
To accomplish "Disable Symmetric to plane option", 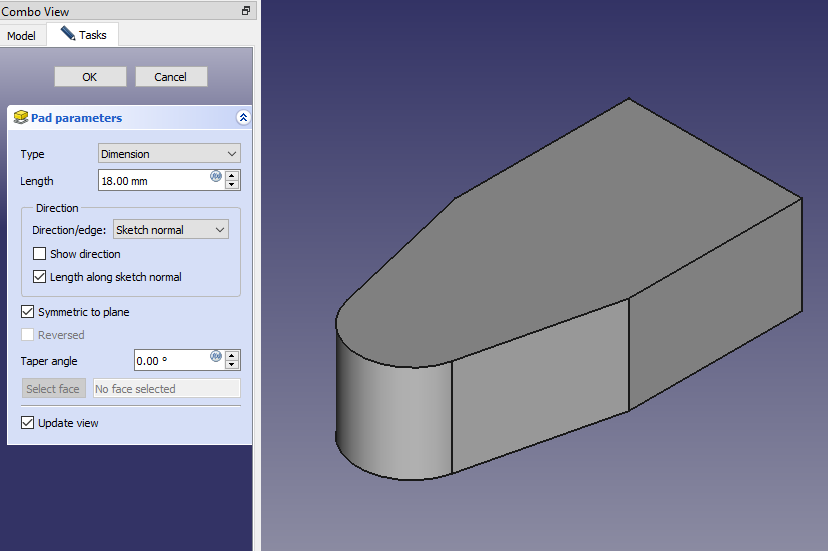I will pos(28,312).
